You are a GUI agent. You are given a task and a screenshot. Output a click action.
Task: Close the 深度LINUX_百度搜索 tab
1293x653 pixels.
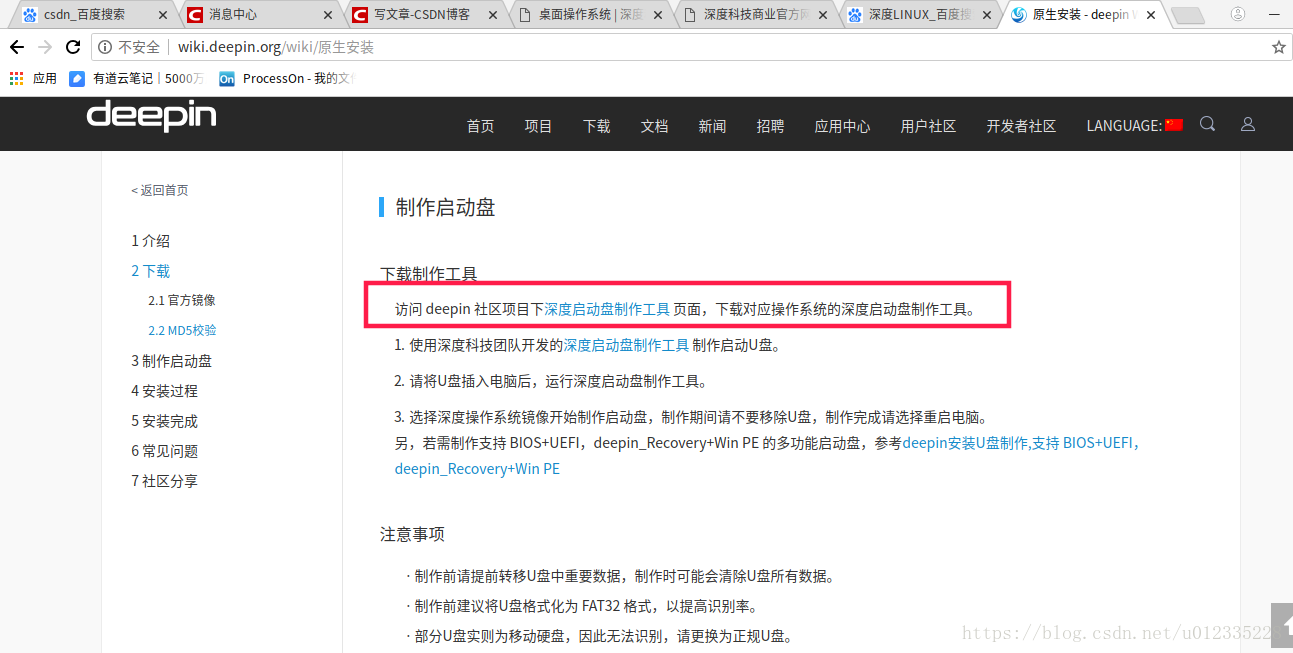pos(988,15)
